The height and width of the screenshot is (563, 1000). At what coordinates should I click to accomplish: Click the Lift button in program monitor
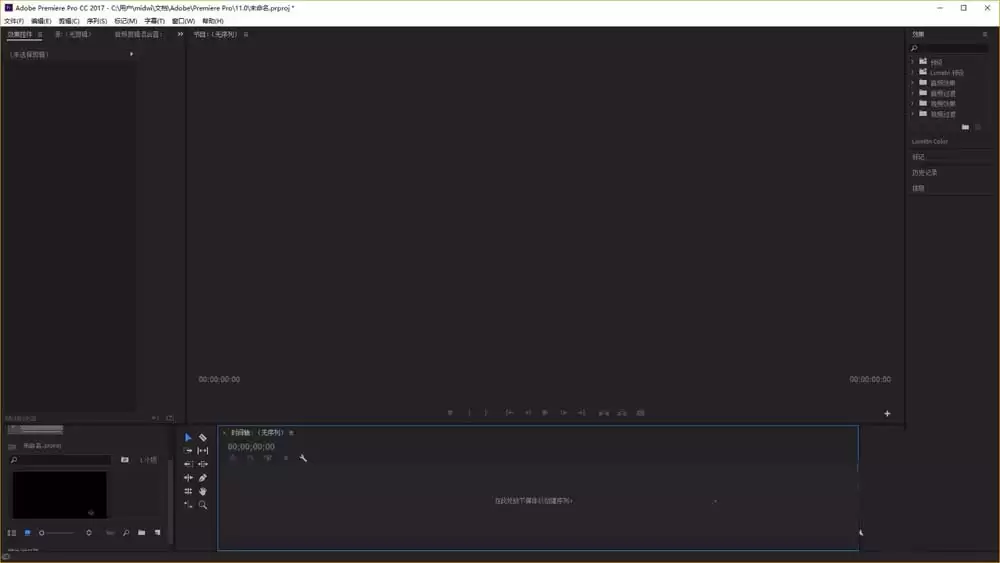pos(603,413)
